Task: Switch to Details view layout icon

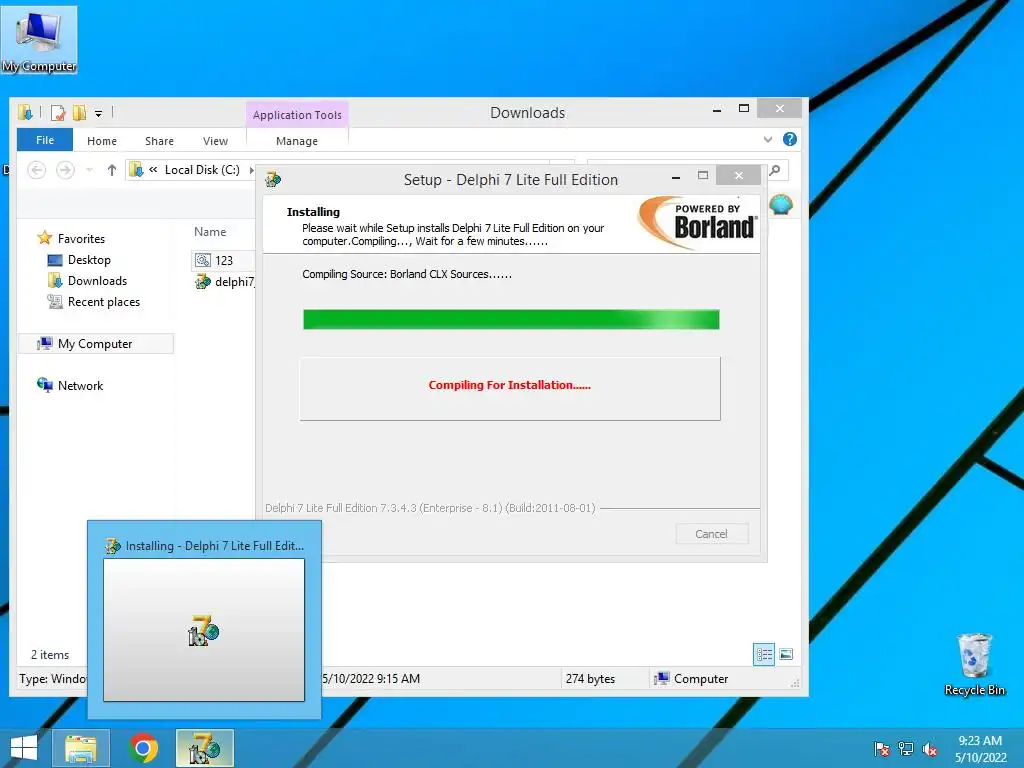Action: pyautogui.click(x=764, y=654)
